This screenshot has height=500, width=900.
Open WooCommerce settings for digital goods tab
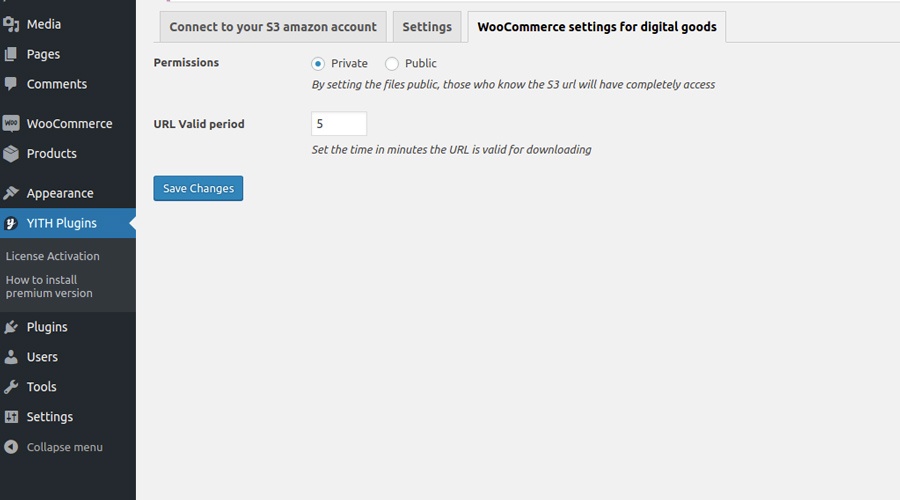597,27
